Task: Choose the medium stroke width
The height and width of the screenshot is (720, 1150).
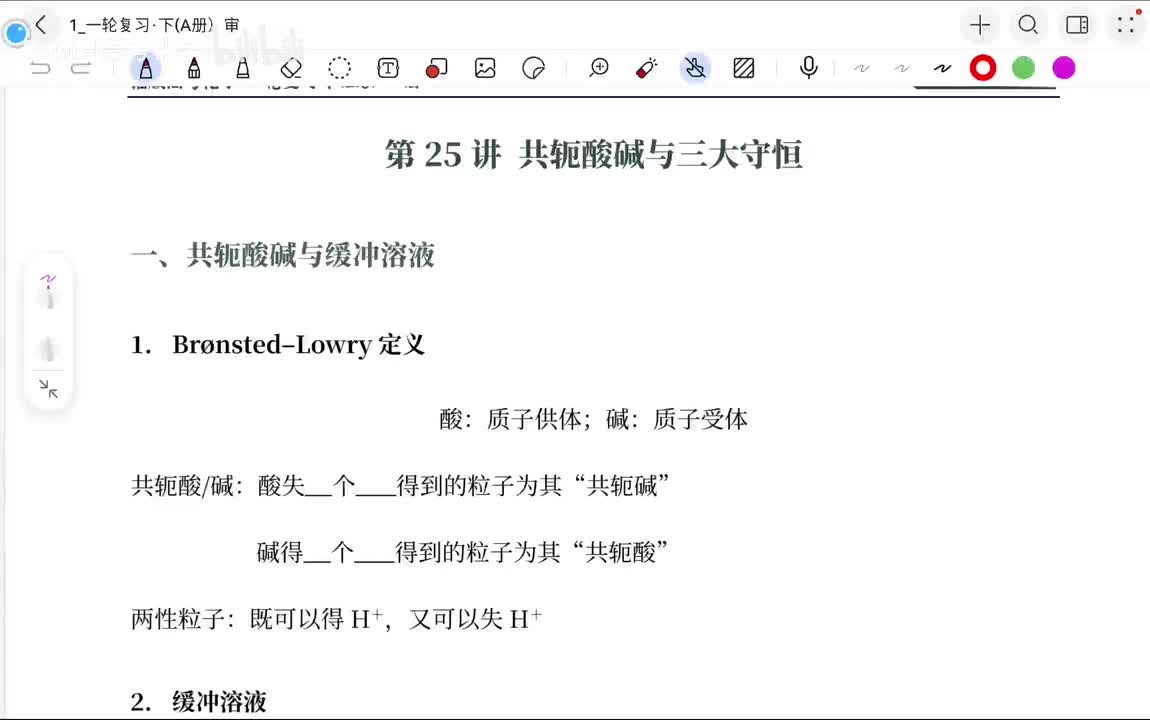Action: [x=901, y=68]
